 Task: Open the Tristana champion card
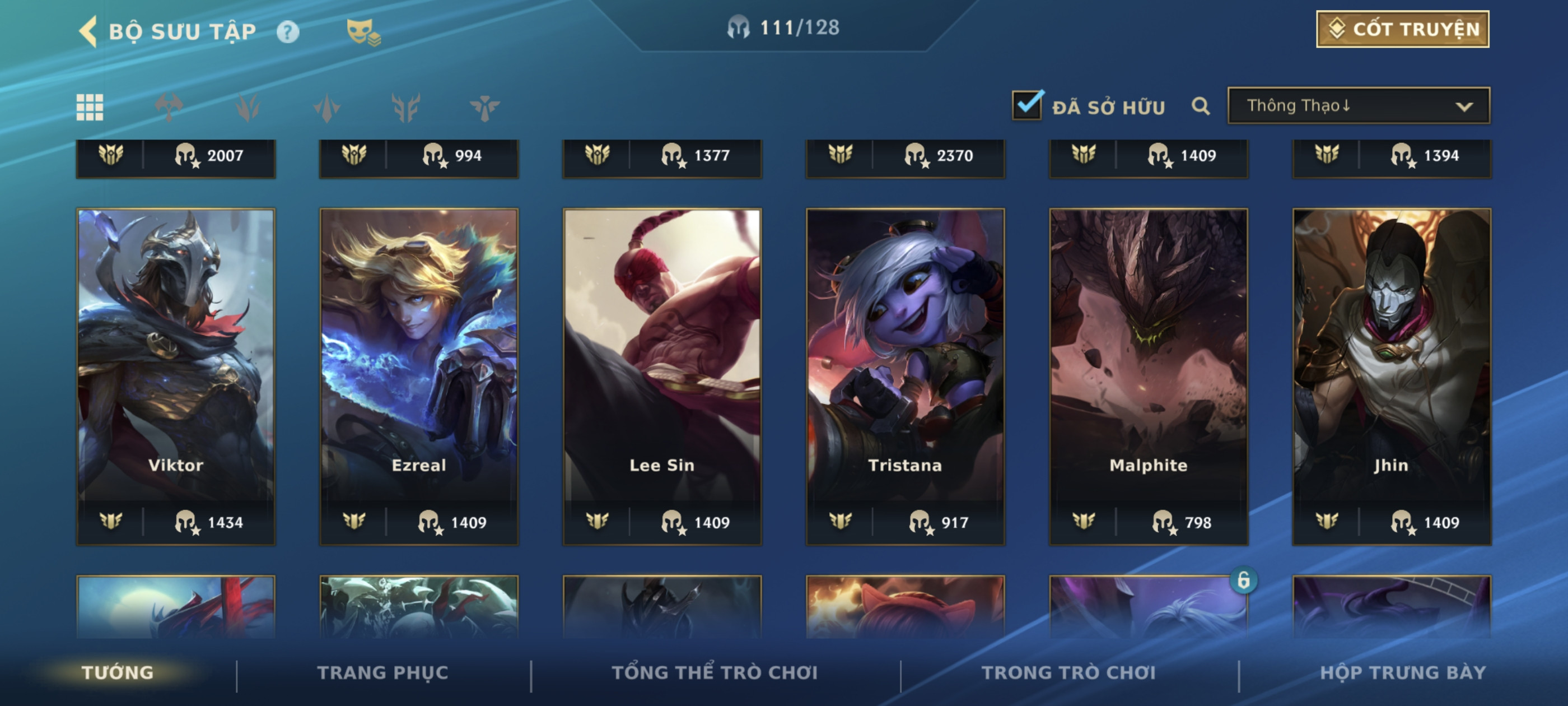(x=905, y=377)
